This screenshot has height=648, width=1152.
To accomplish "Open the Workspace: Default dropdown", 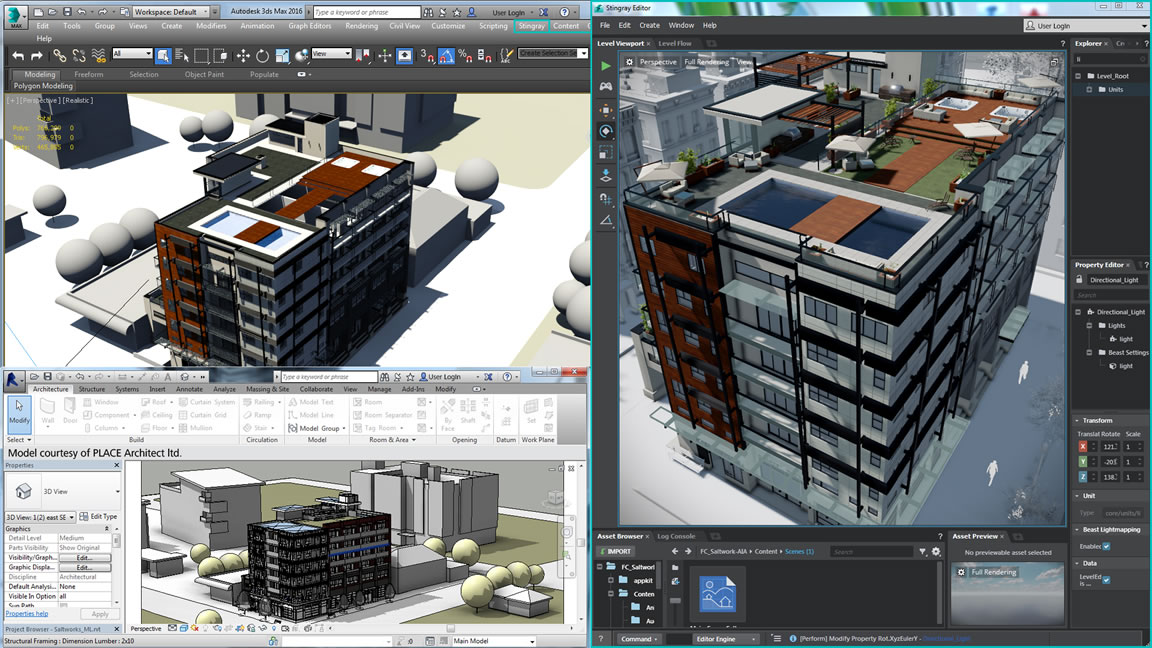I will (169, 12).
